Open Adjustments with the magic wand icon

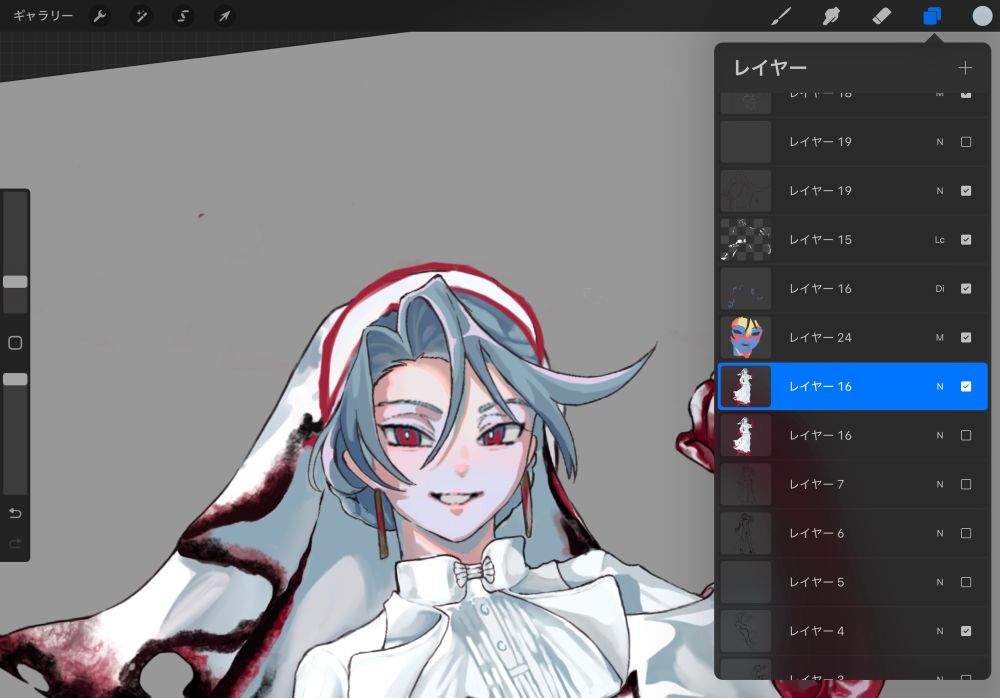tap(141, 16)
